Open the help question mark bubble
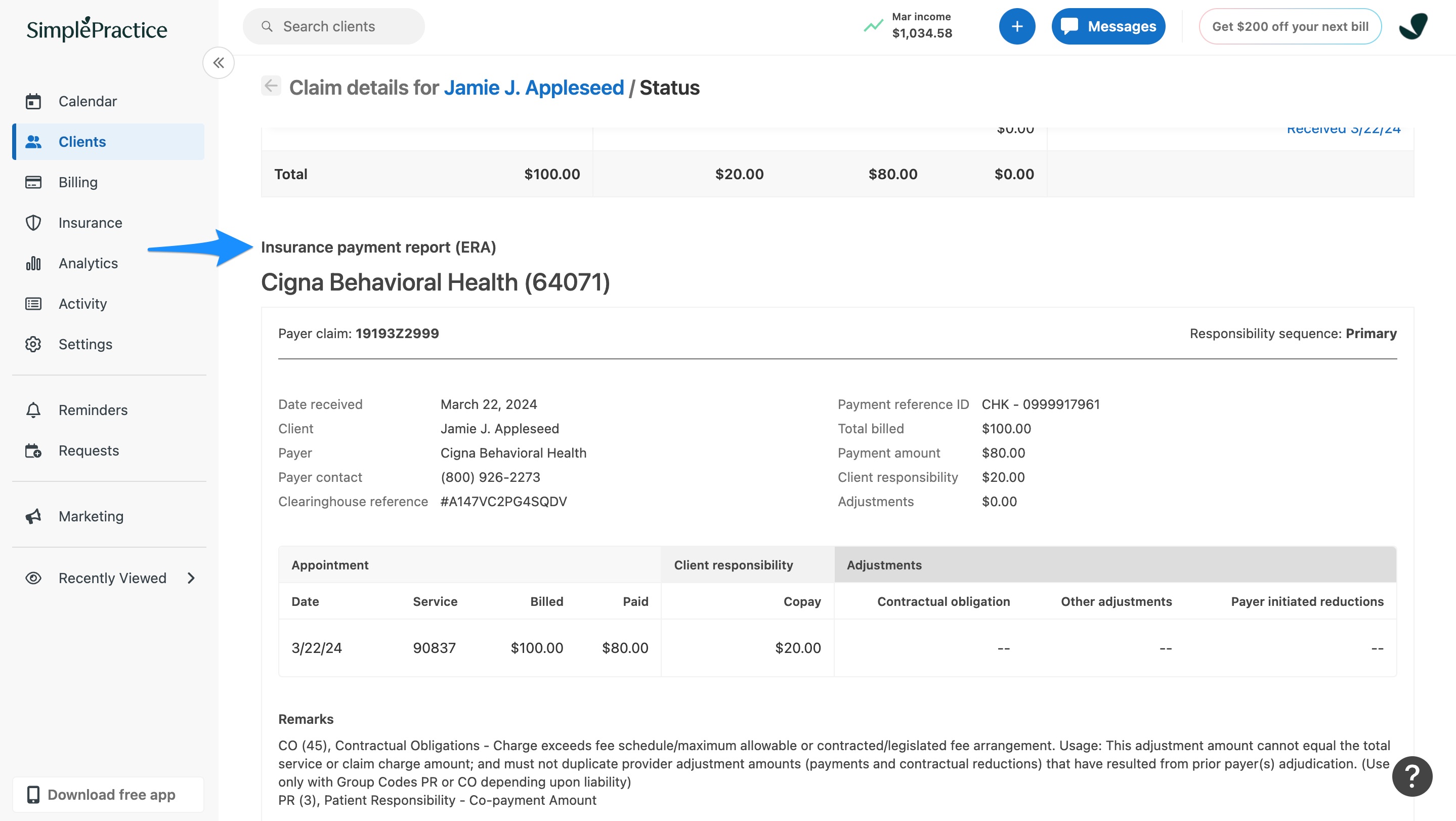The image size is (1456, 821). coord(1412,776)
